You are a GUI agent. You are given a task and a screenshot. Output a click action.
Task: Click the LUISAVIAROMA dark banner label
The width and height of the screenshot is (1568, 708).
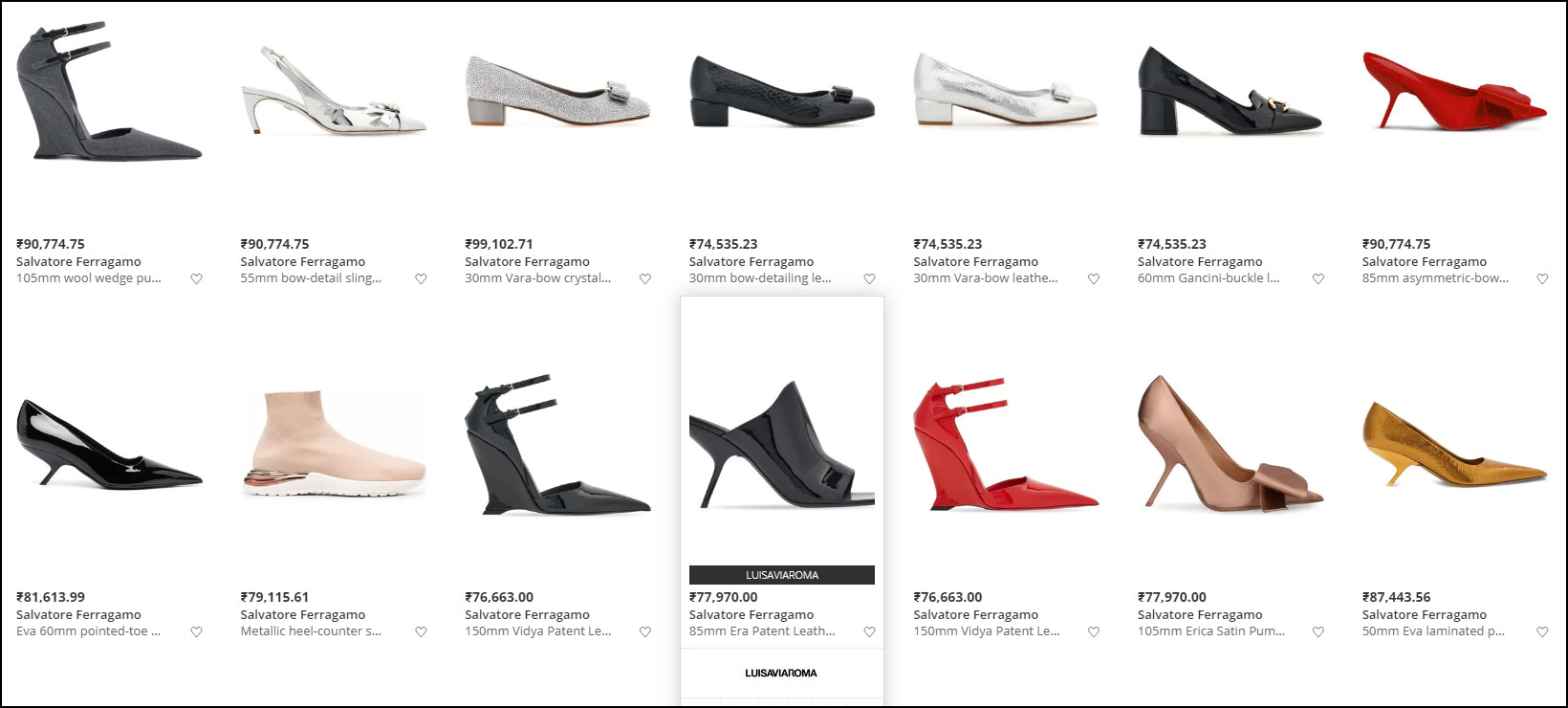pyautogui.click(x=781, y=575)
